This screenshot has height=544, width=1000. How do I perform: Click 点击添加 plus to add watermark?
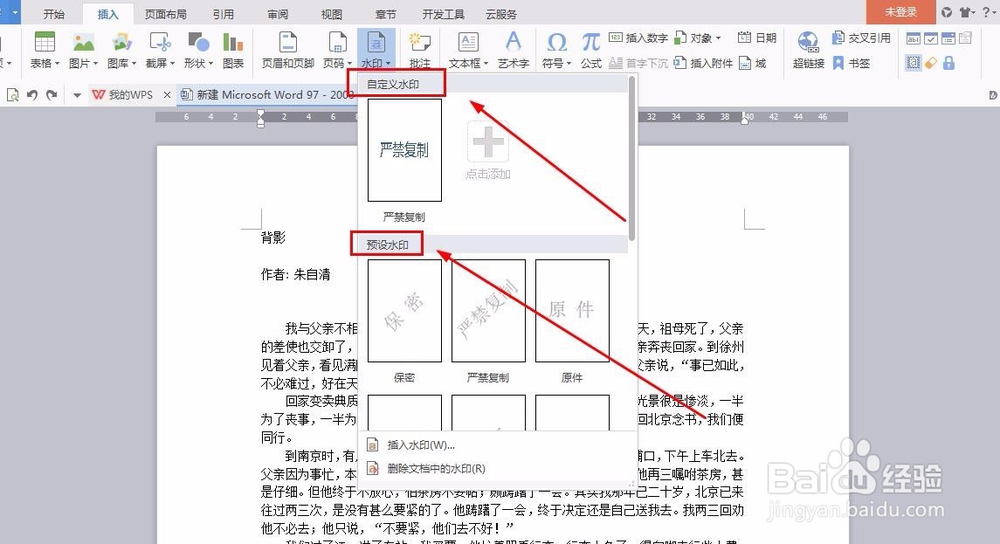pyautogui.click(x=488, y=142)
